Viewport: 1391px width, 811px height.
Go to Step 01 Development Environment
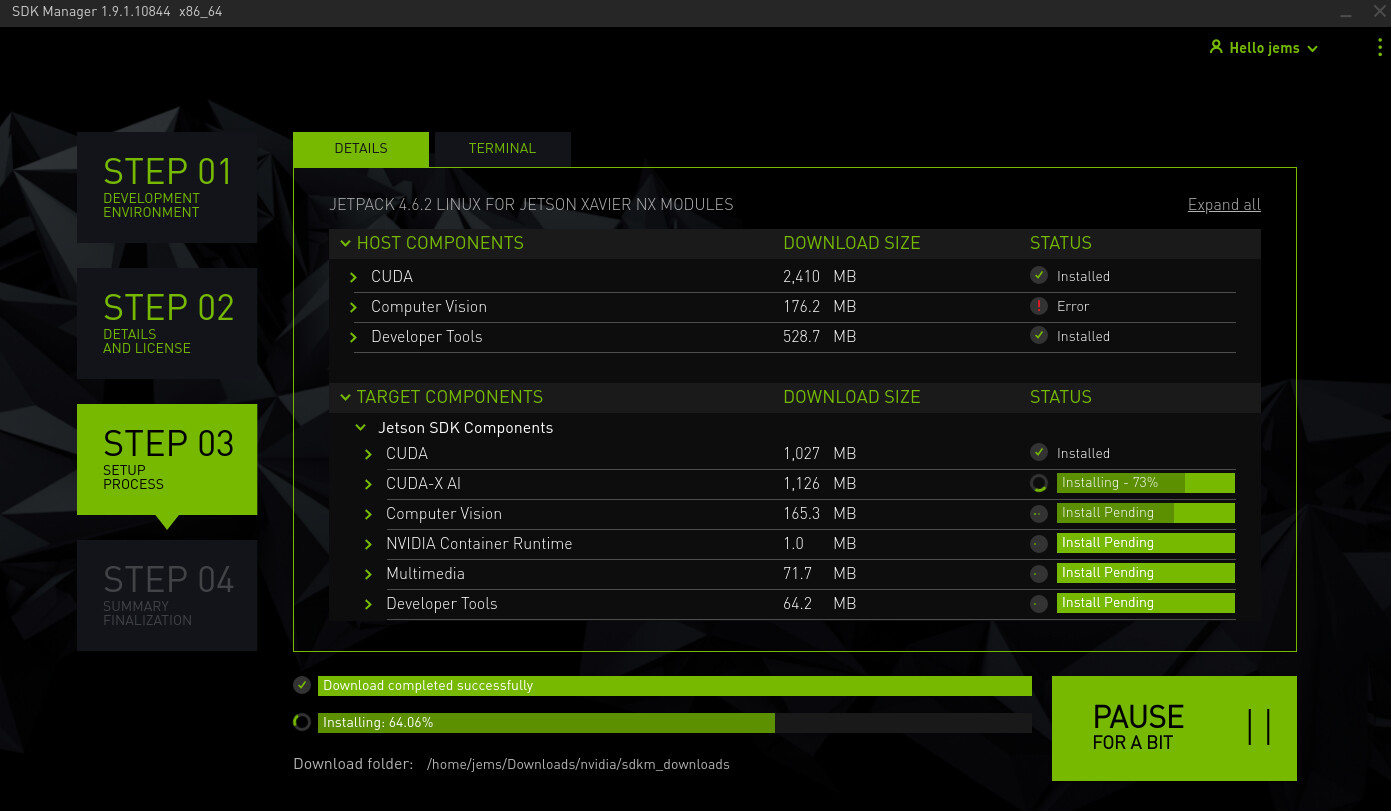pos(167,188)
